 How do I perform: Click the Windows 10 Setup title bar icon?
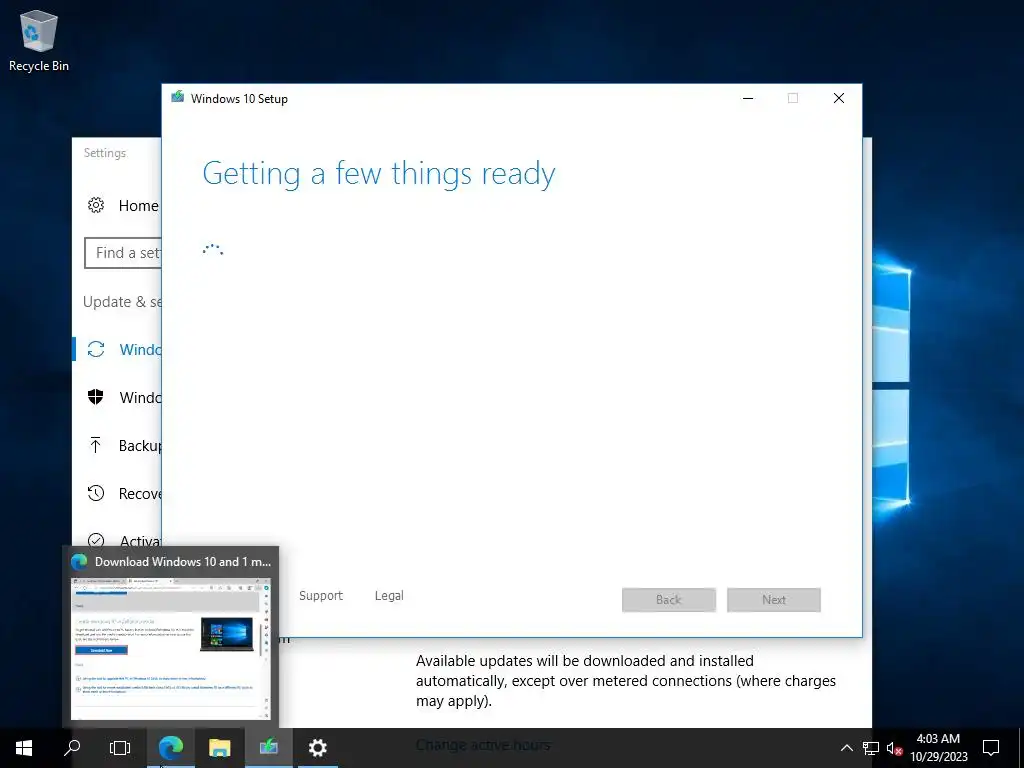[178, 97]
